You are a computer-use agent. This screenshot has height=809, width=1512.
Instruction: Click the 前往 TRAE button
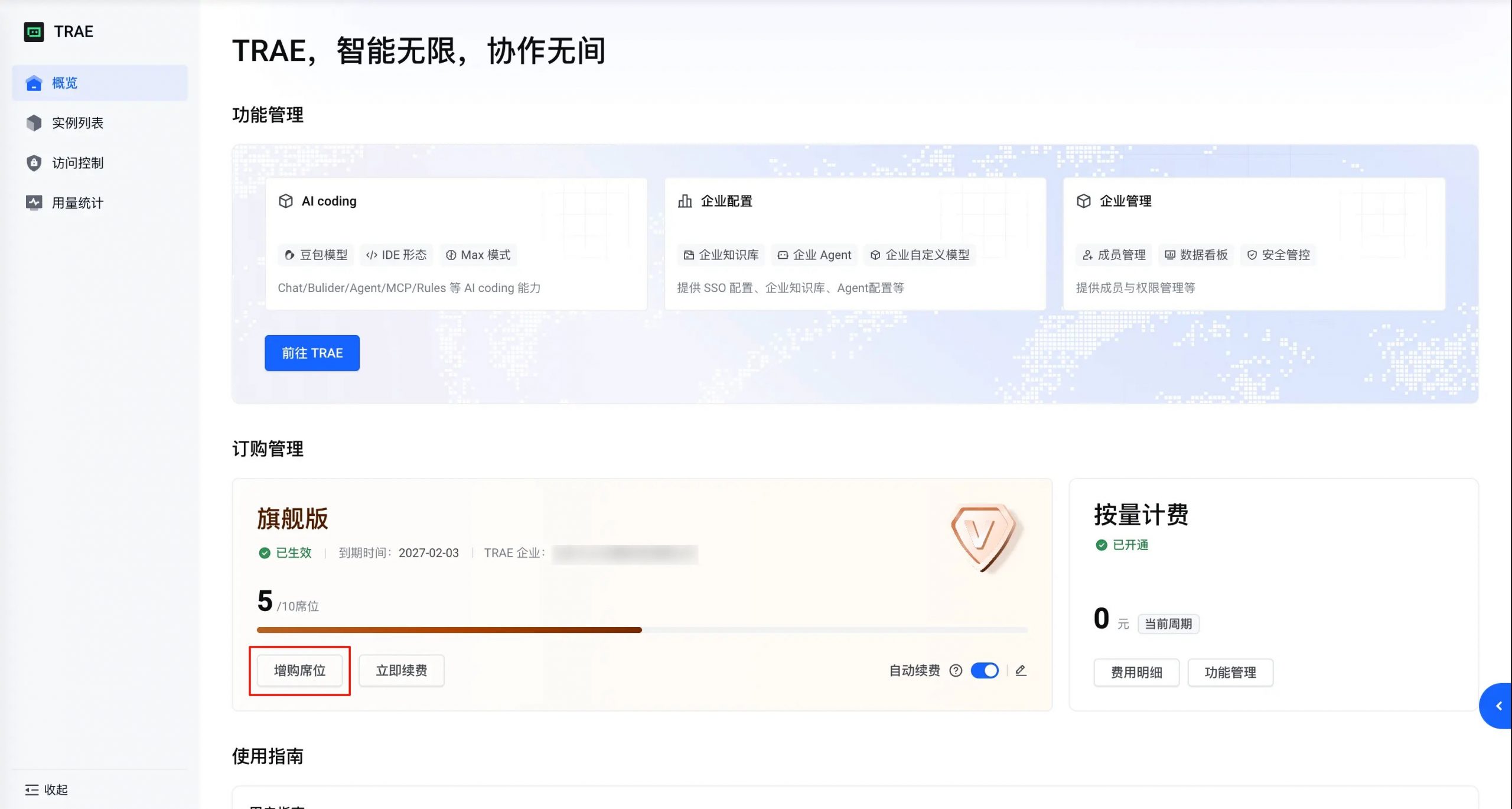312,353
